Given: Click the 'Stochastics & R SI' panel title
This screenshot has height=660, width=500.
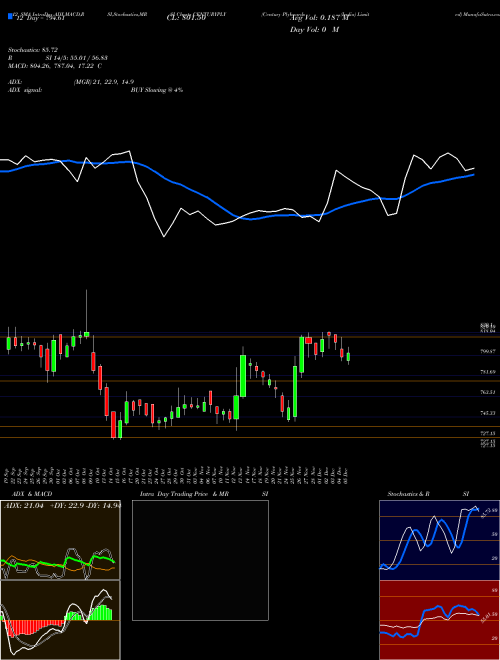Looking at the screenshot, I should [x=428, y=494].
